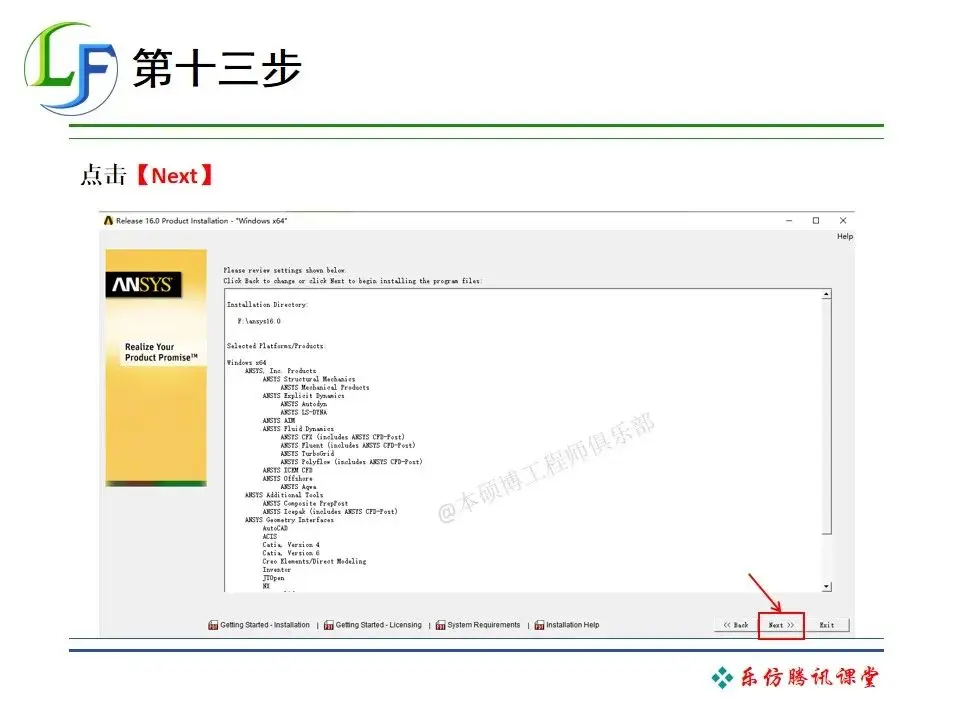This screenshot has width=960, height=720.
Task: Click 'ANSYS ICEM CFD' line
Action: [x=287, y=470]
